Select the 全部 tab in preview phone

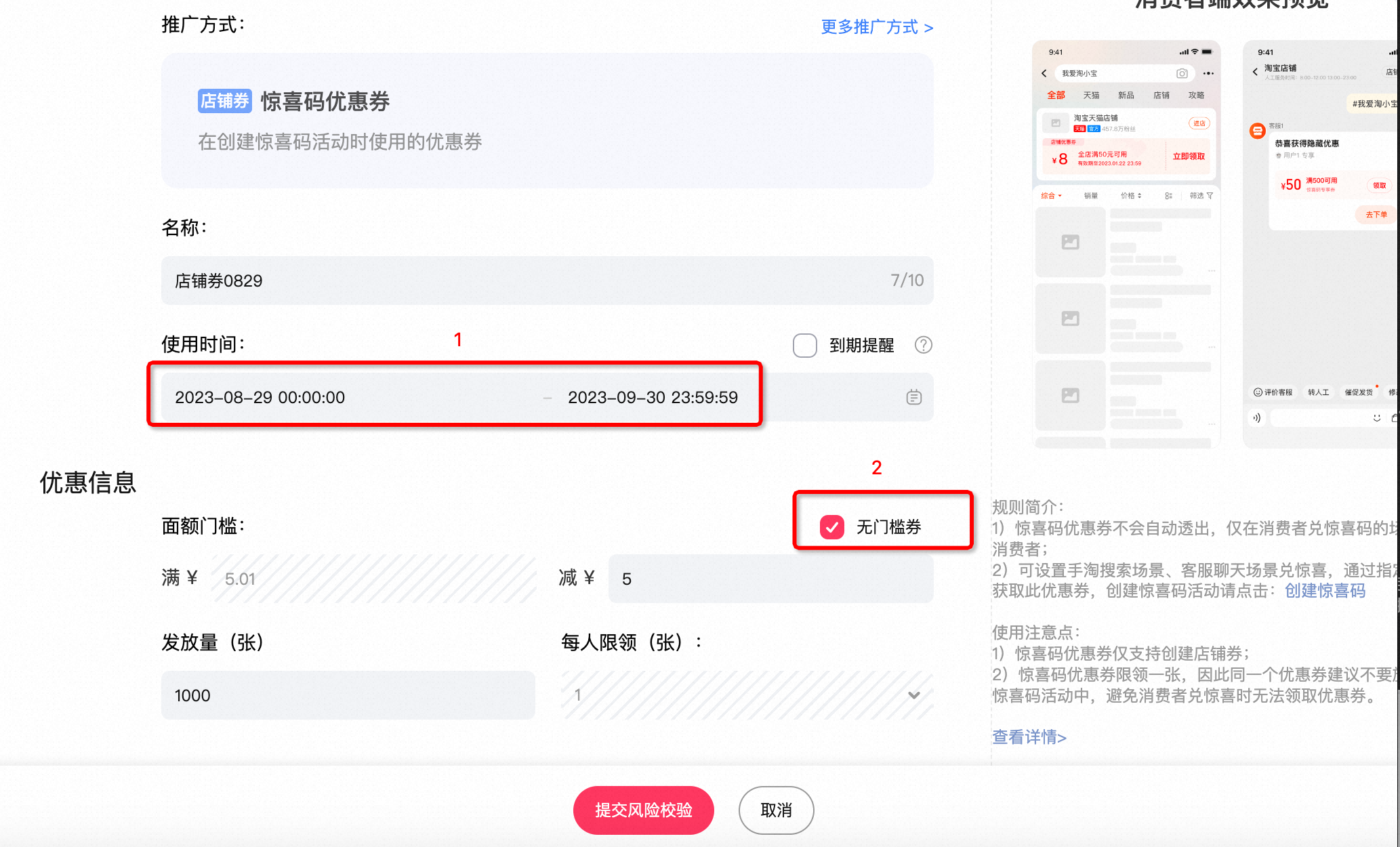1056,96
